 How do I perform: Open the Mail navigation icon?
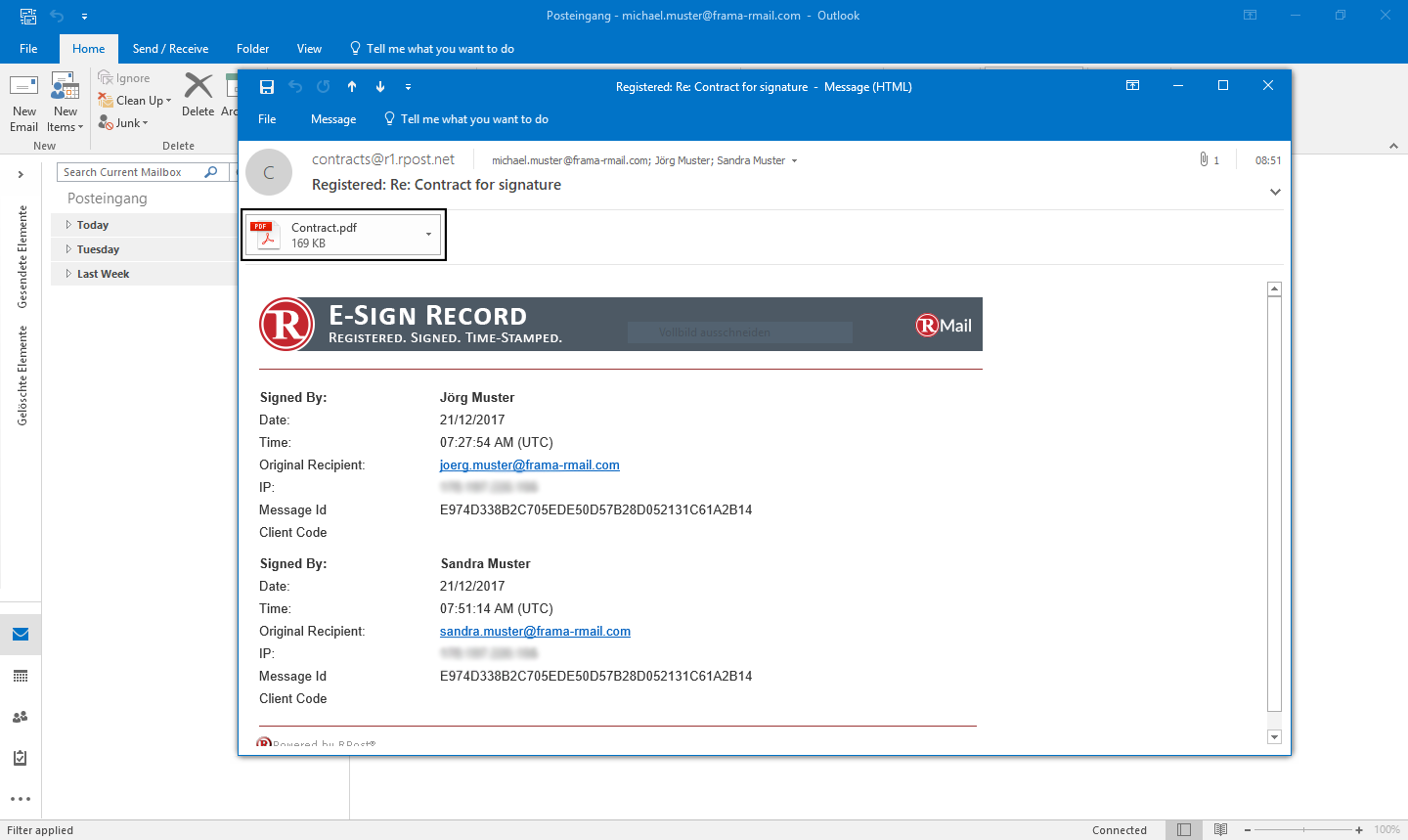click(21, 635)
